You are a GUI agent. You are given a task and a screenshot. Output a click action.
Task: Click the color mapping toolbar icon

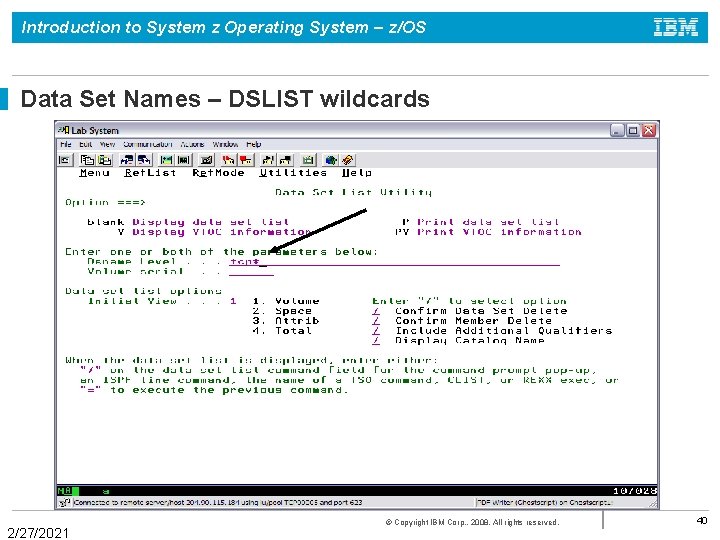(x=184, y=160)
